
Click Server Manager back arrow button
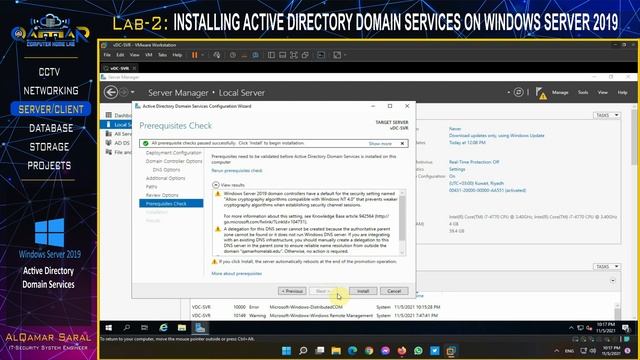111,92
